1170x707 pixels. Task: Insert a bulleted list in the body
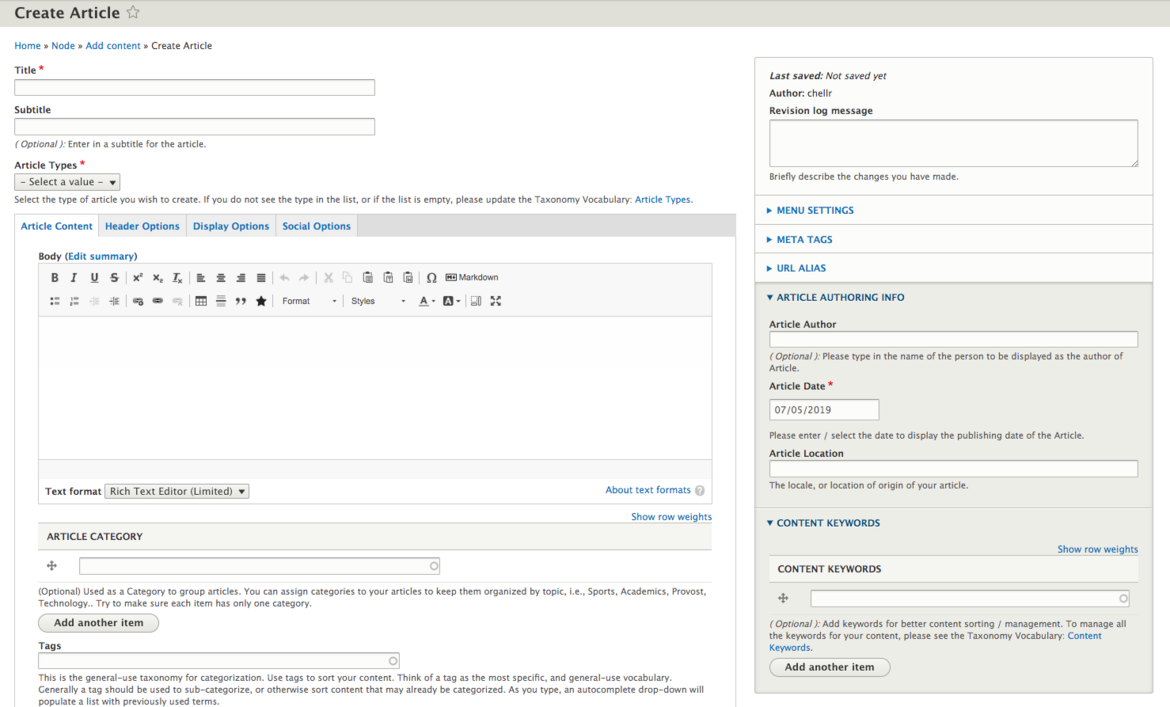pos(53,301)
